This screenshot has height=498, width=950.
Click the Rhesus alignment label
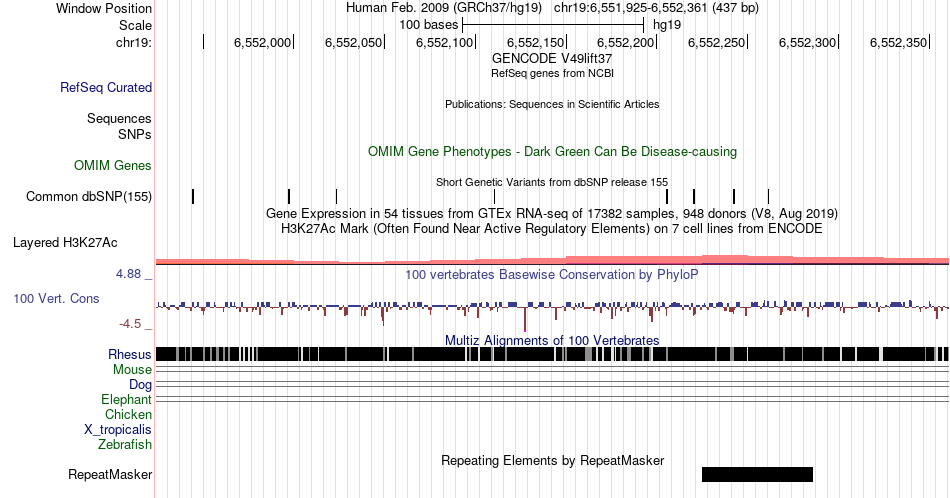(x=130, y=354)
